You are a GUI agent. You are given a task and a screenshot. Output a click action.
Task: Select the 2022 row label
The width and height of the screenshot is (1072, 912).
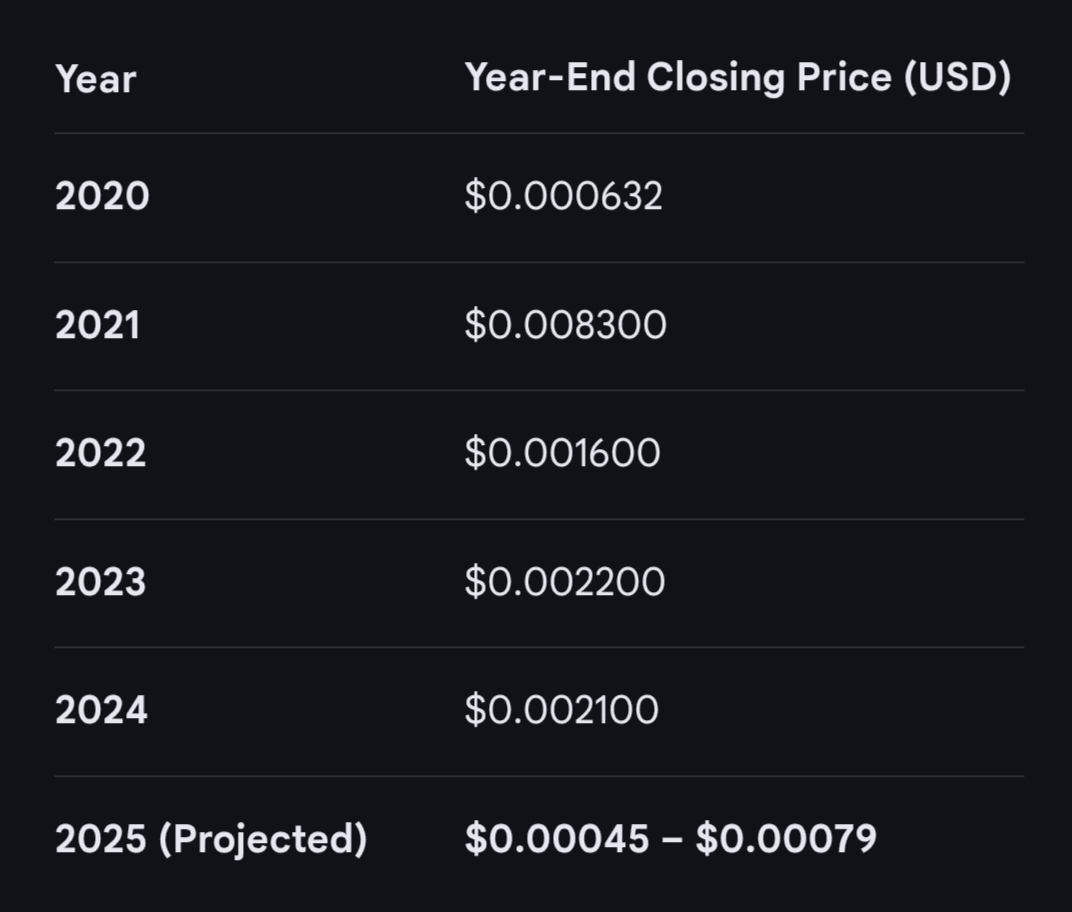coord(100,453)
